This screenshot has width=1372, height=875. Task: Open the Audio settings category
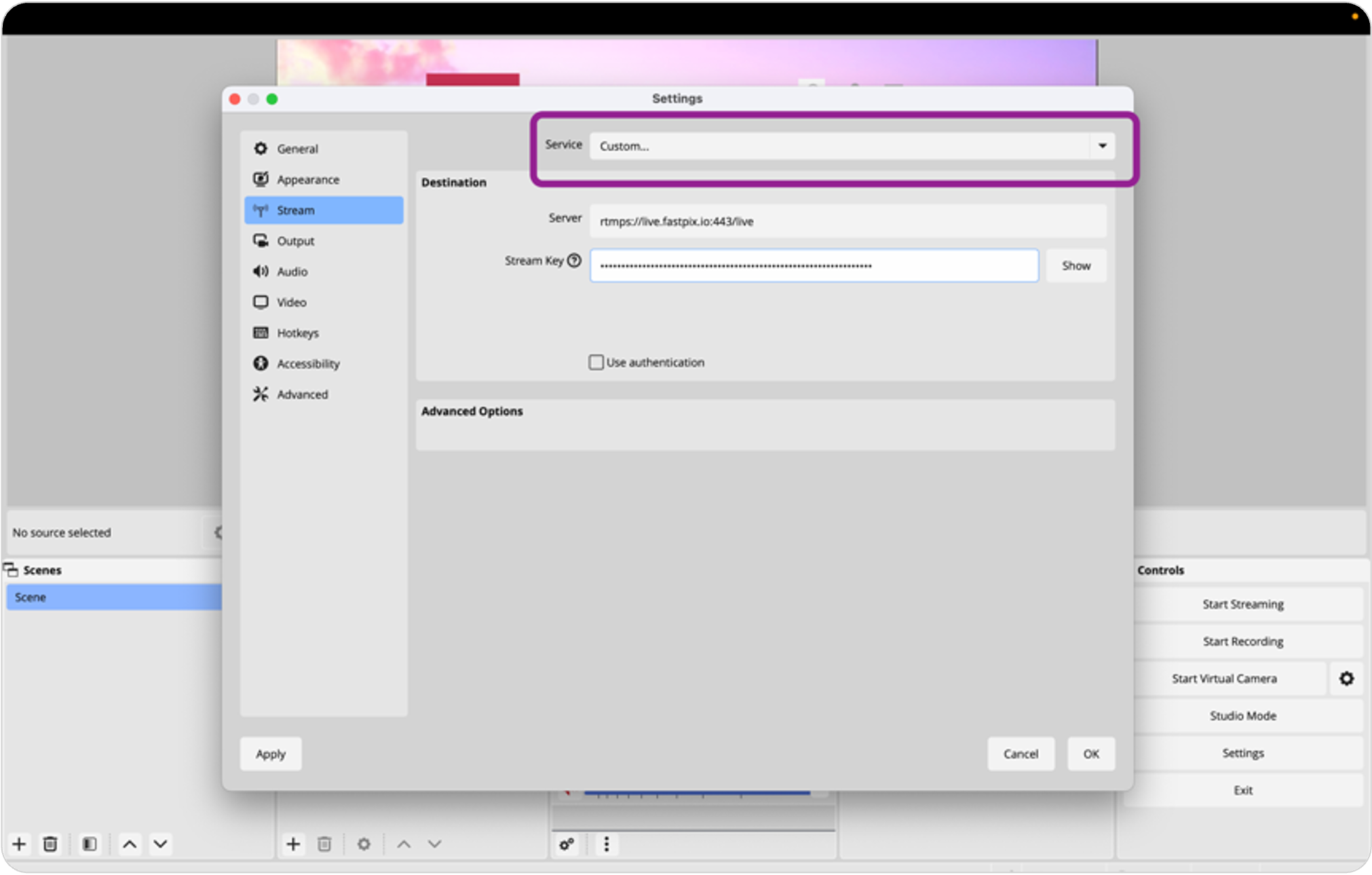(x=324, y=272)
